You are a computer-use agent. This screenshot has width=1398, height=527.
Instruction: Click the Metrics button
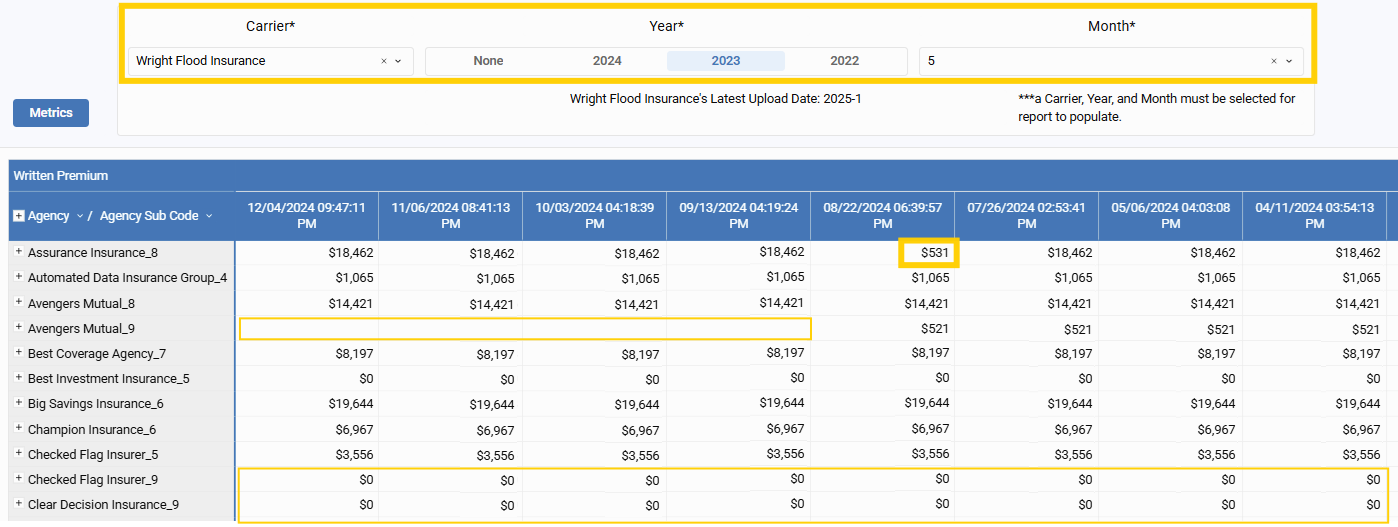pyautogui.click(x=51, y=113)
